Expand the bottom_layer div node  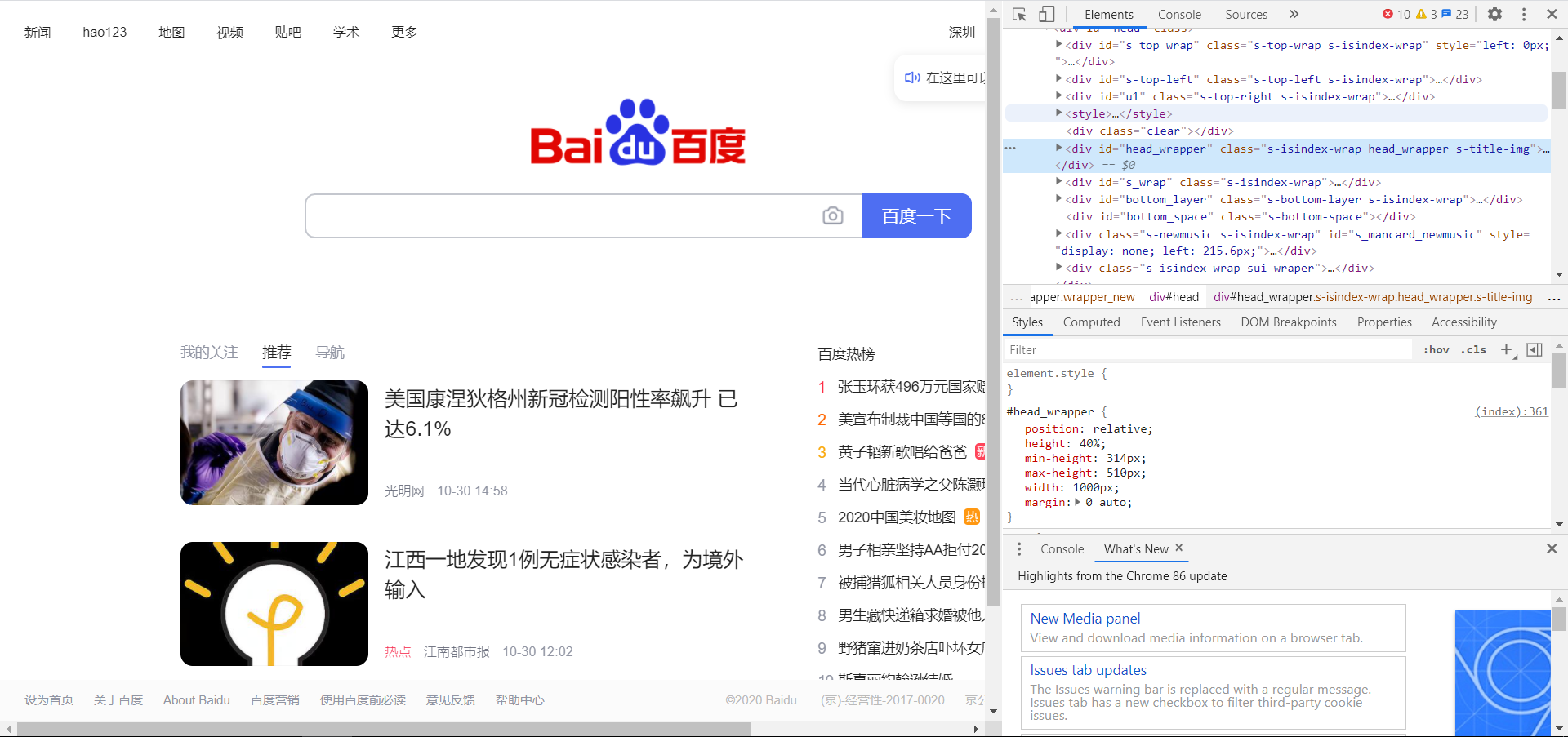click(x=1059, y=199)
